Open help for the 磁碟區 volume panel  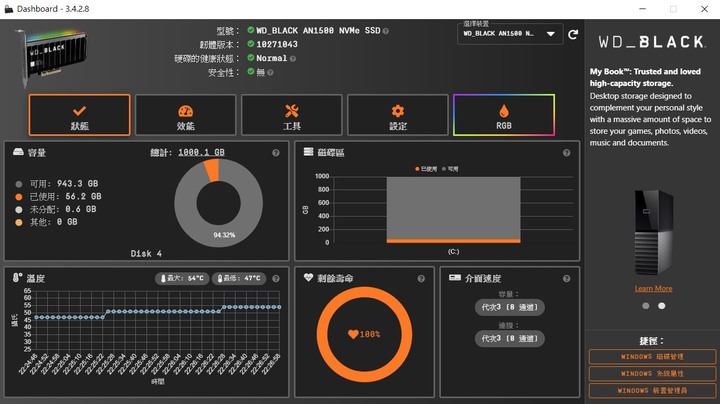click(x=566, y=153)
